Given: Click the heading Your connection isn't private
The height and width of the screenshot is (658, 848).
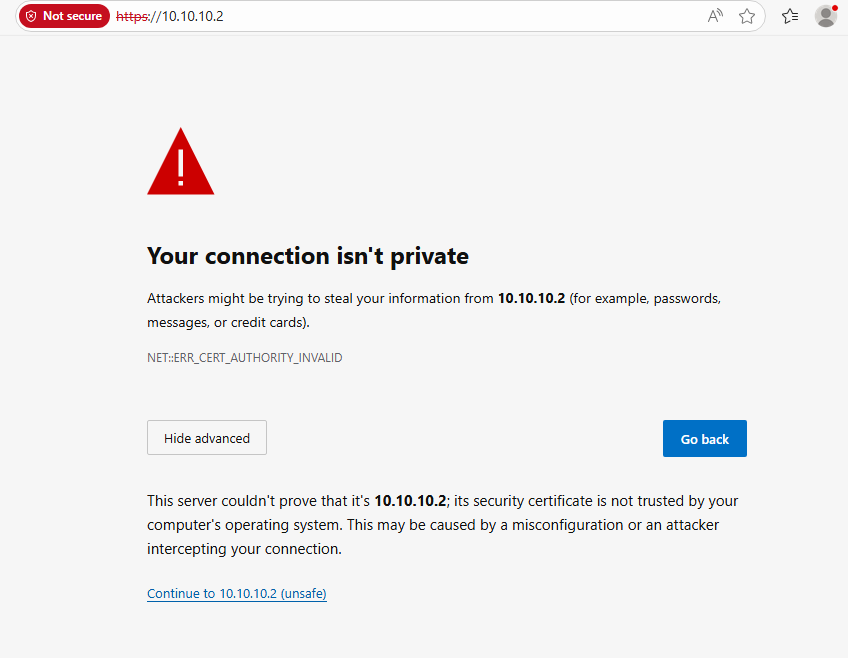Looking at the screenshot, I should pyautogui.click(x=307, y=256).
